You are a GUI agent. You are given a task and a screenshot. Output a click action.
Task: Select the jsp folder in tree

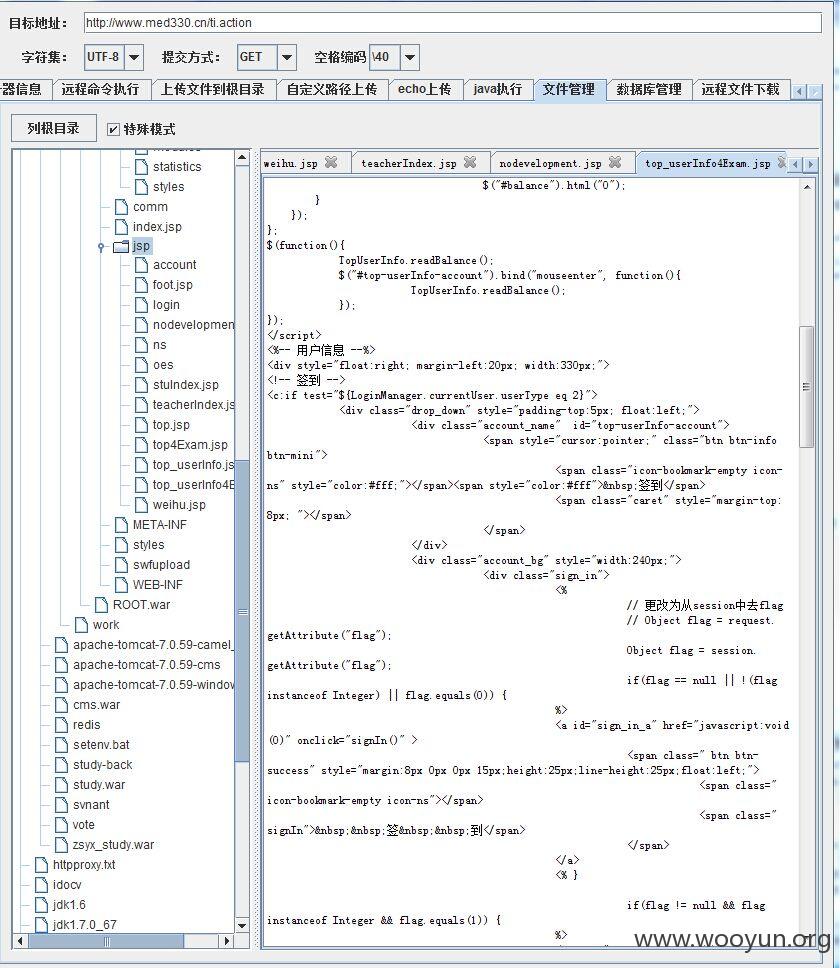click(x=141, y=246)
